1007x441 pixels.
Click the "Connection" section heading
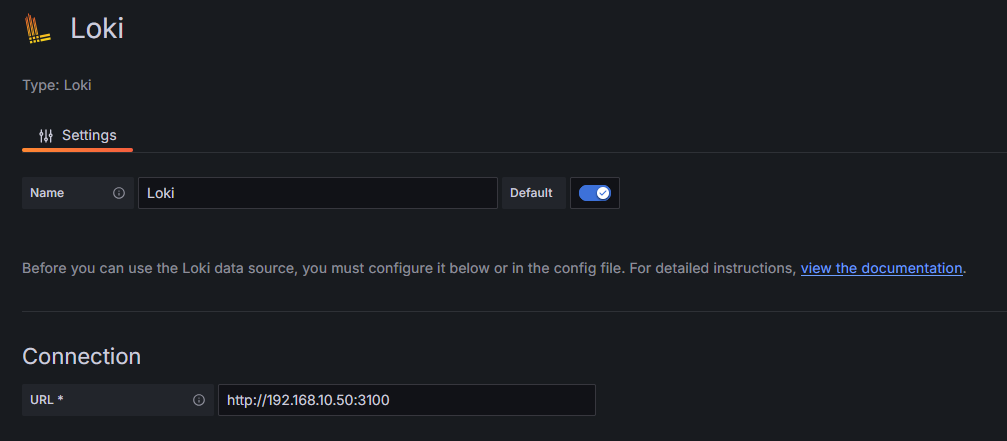(81, 356)
